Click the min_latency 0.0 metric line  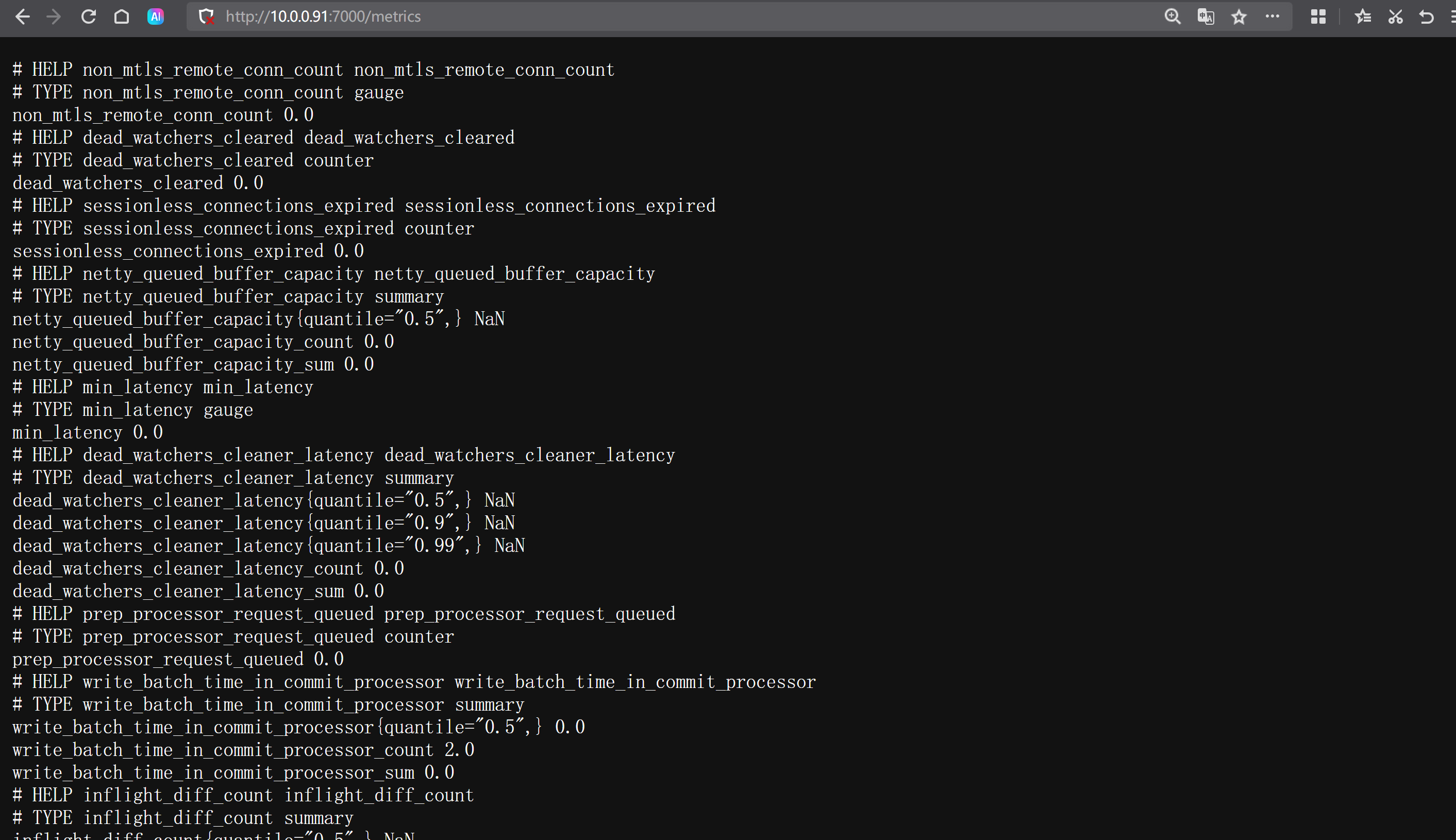click(x=88, y=433)
